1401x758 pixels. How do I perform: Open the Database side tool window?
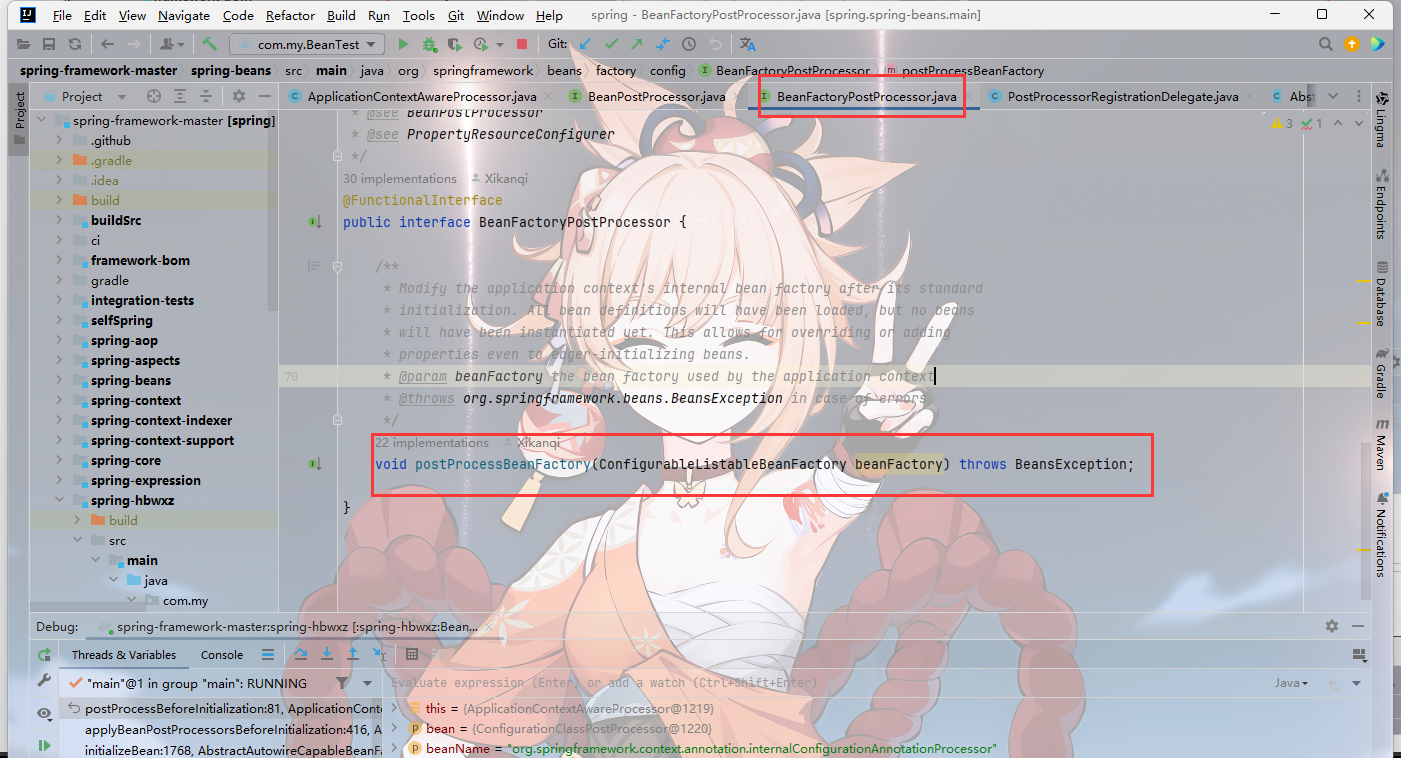[x=1382, y=294]
